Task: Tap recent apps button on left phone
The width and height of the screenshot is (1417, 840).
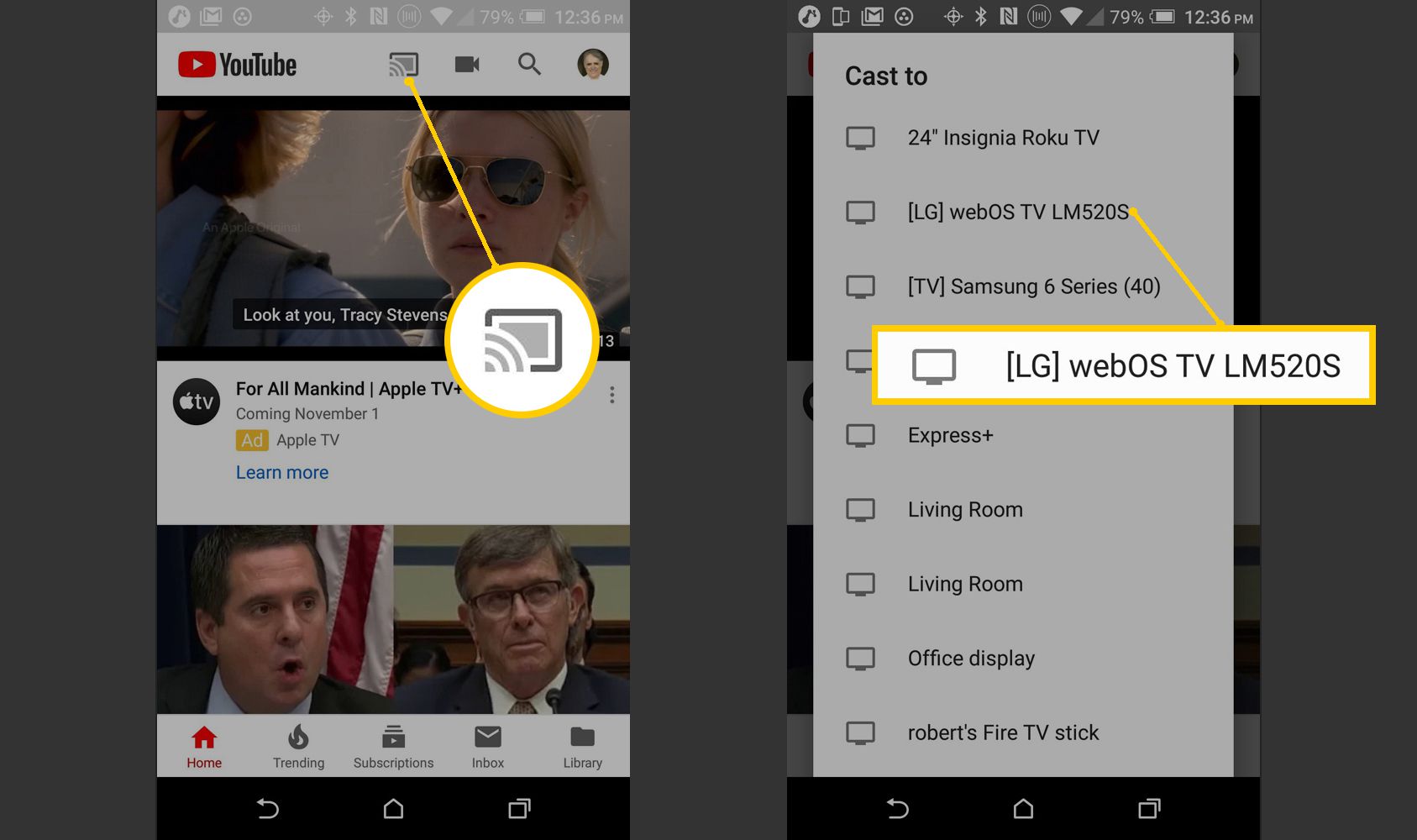Action: [x=519, y=809]
